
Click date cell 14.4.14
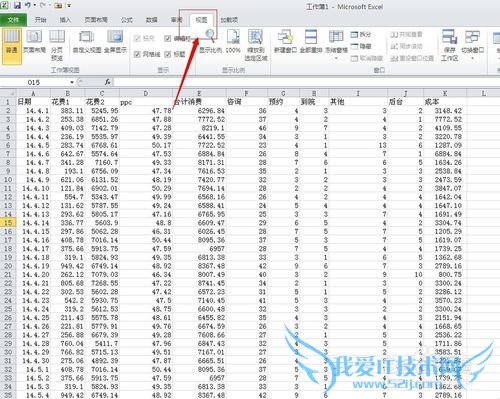33,223
